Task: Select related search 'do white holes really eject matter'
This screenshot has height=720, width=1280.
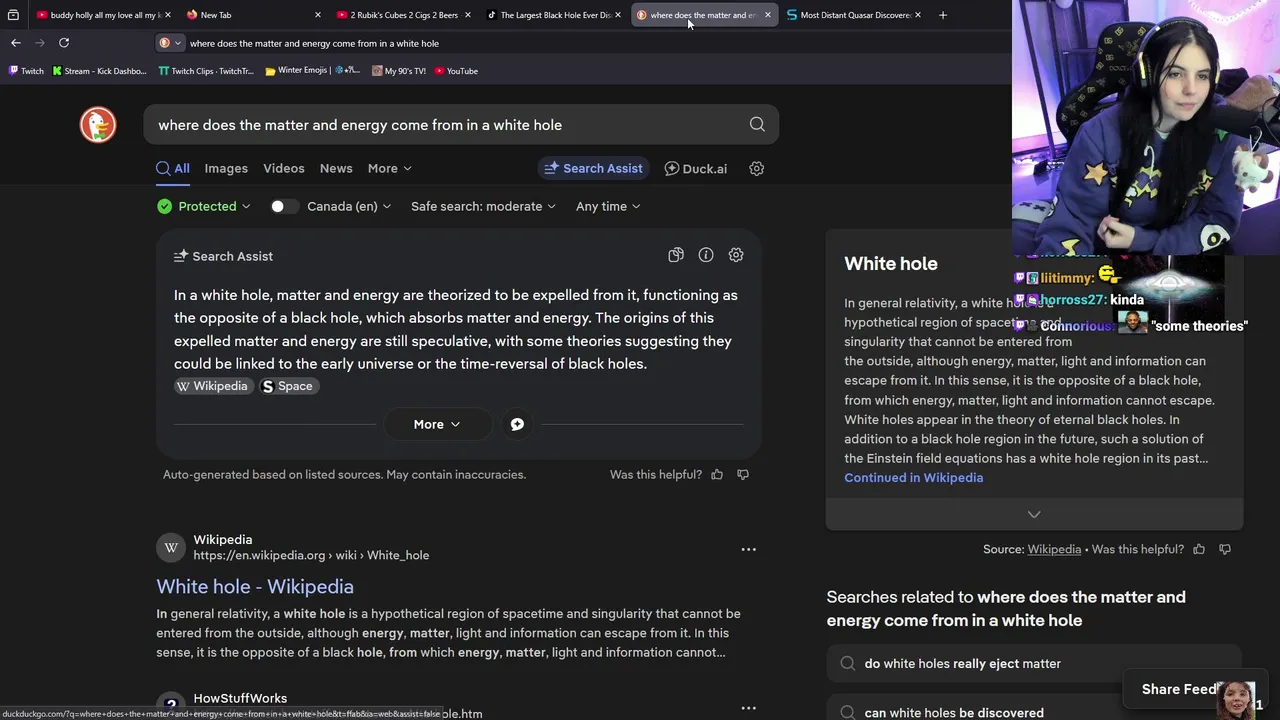Action: click(x=1034, y=663)
